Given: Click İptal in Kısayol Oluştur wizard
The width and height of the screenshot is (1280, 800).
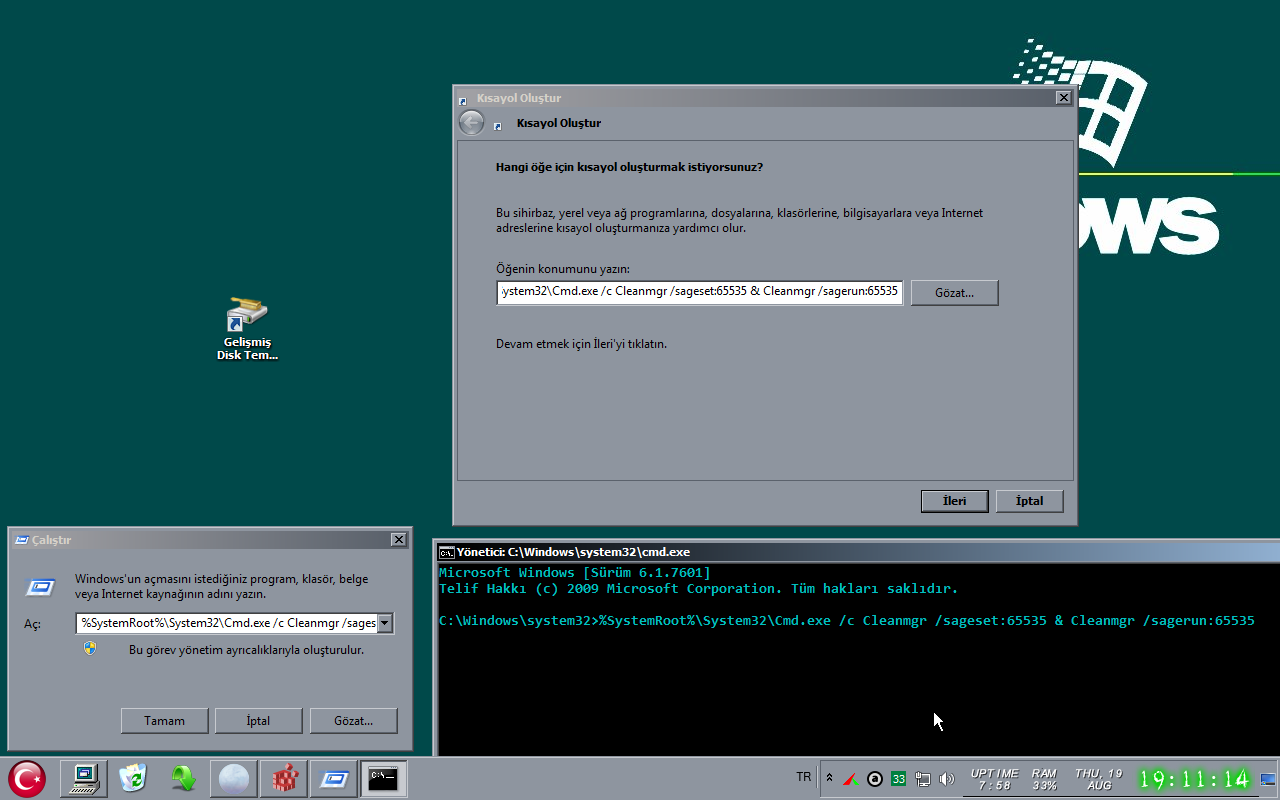Looking at the screenshot, I should point(1029,501).
